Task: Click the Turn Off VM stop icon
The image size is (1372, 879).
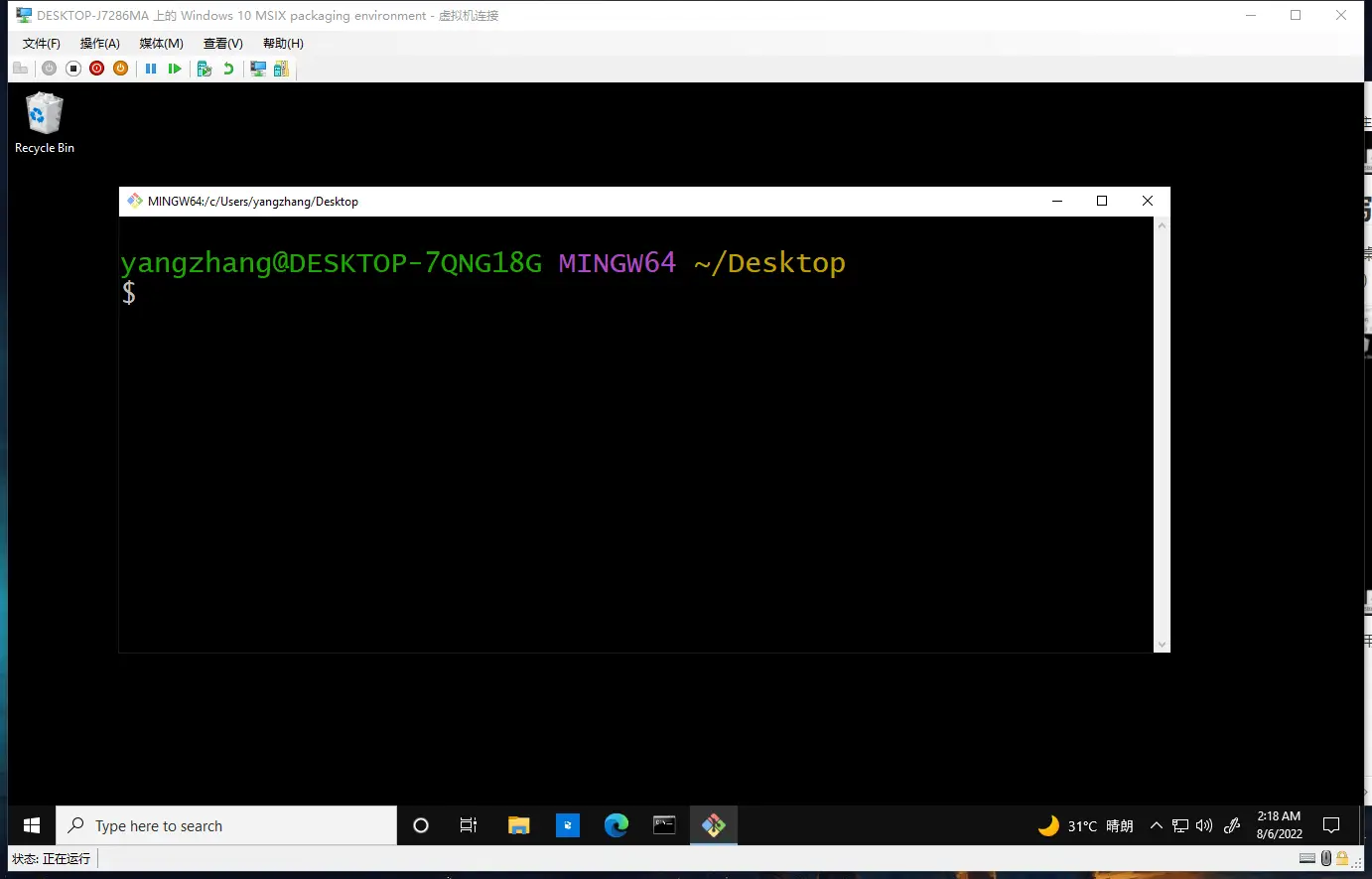Action: point(72,69)
